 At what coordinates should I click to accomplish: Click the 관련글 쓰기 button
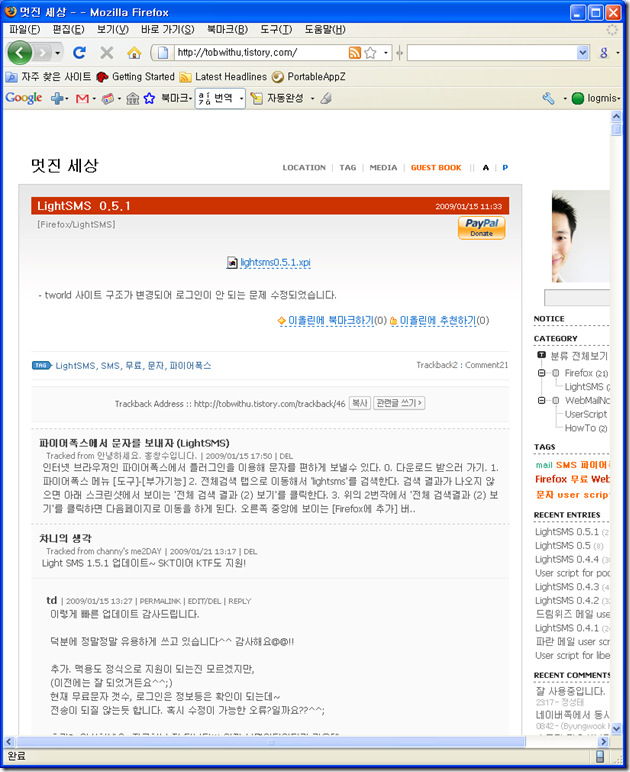pos(399,403)
